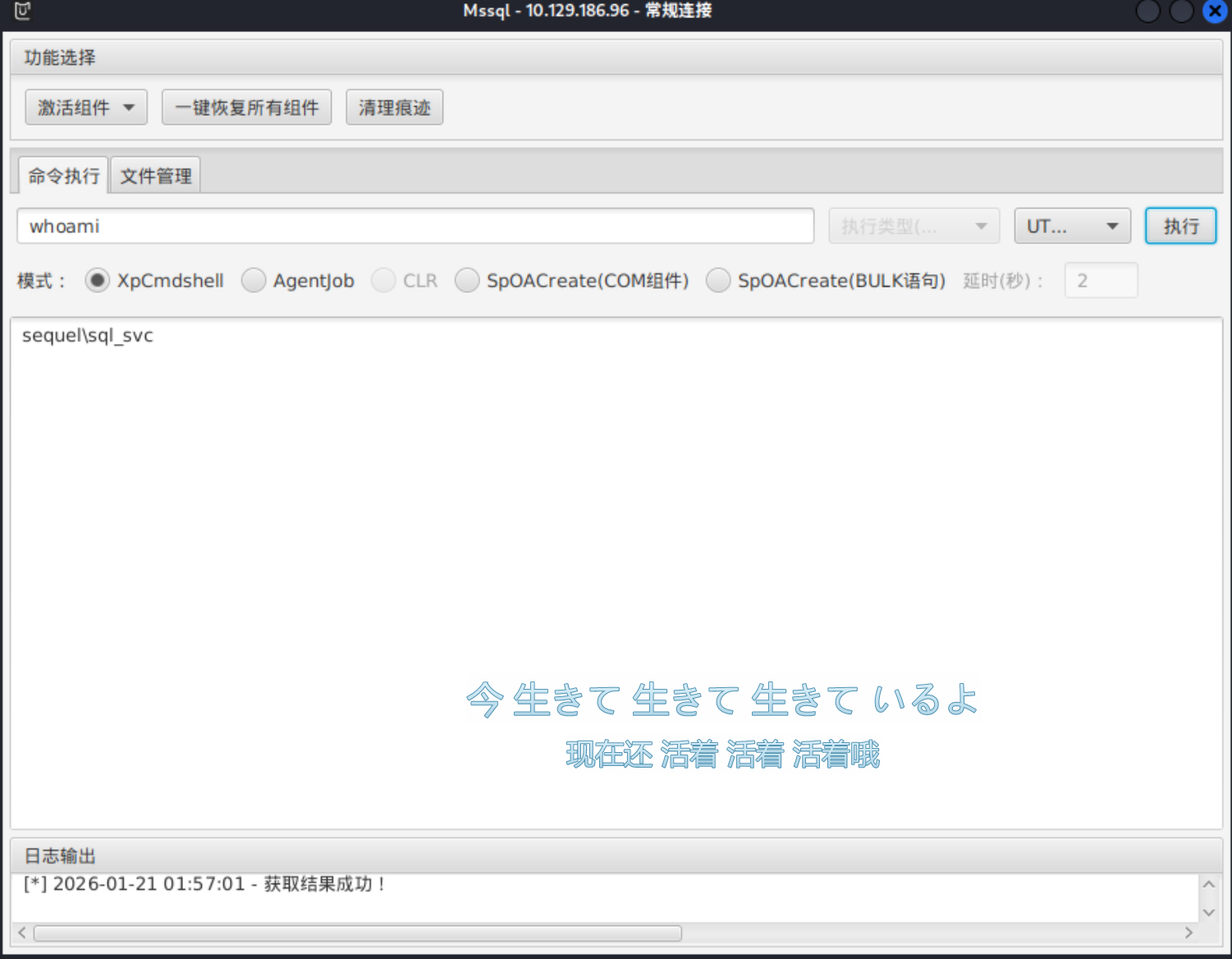This screenshot has width=1232, height=959.
Task: Open the 执行类型 dropdown
Action: click(914, 226)
